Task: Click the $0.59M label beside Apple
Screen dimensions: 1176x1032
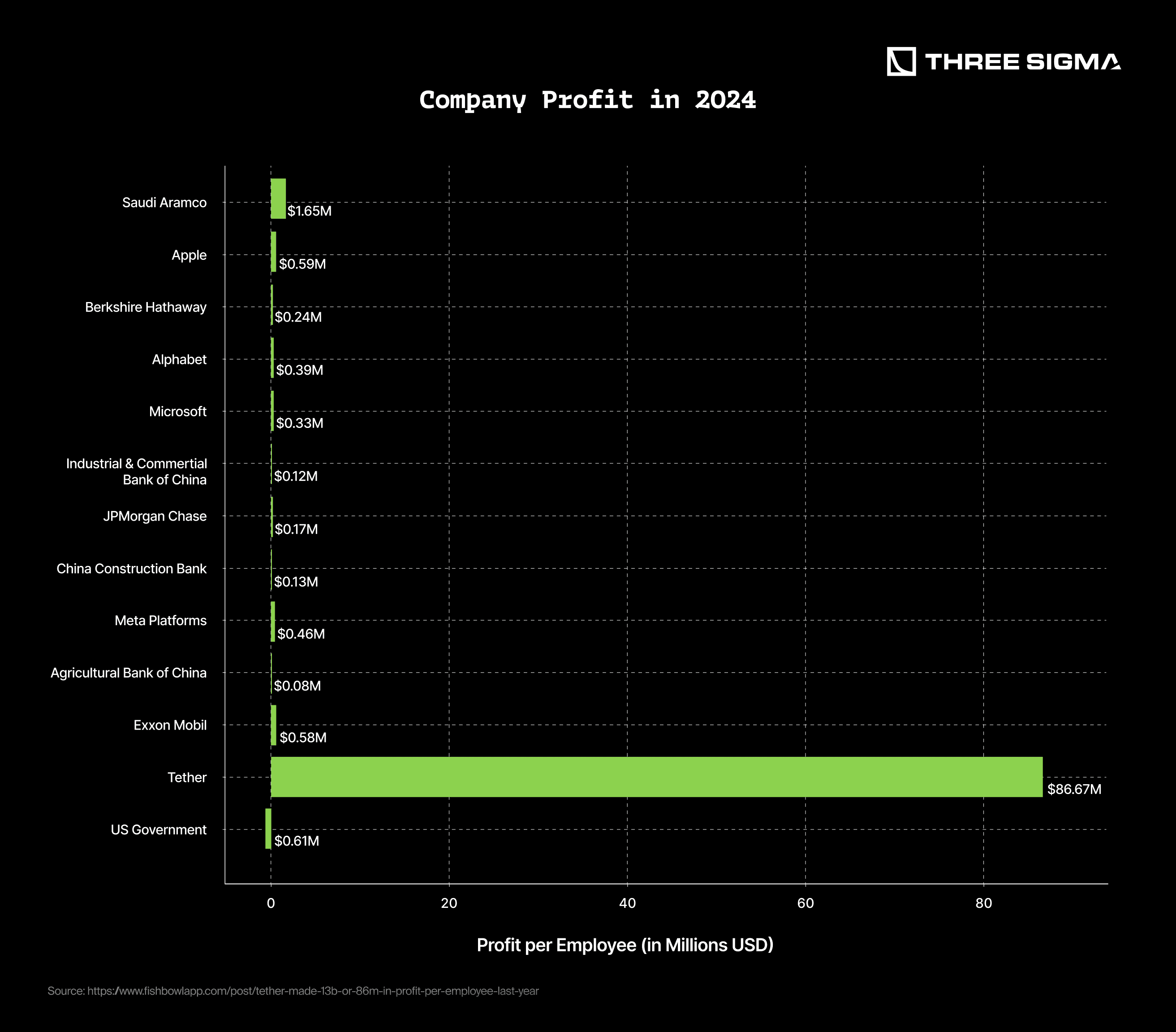Action: point(303,264)
